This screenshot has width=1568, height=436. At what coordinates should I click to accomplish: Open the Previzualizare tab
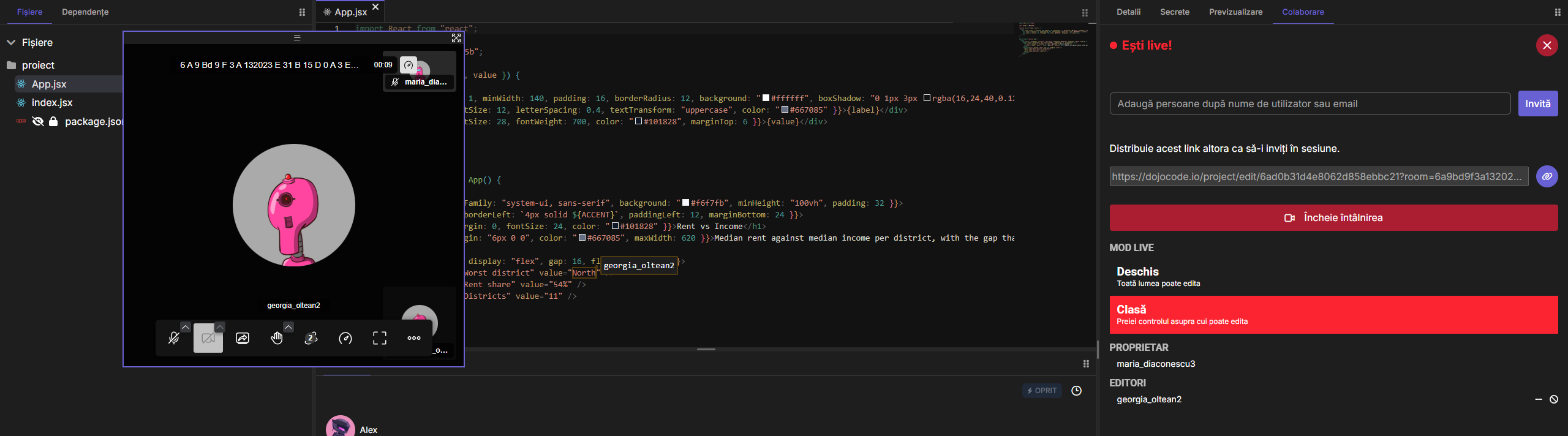1235,11
